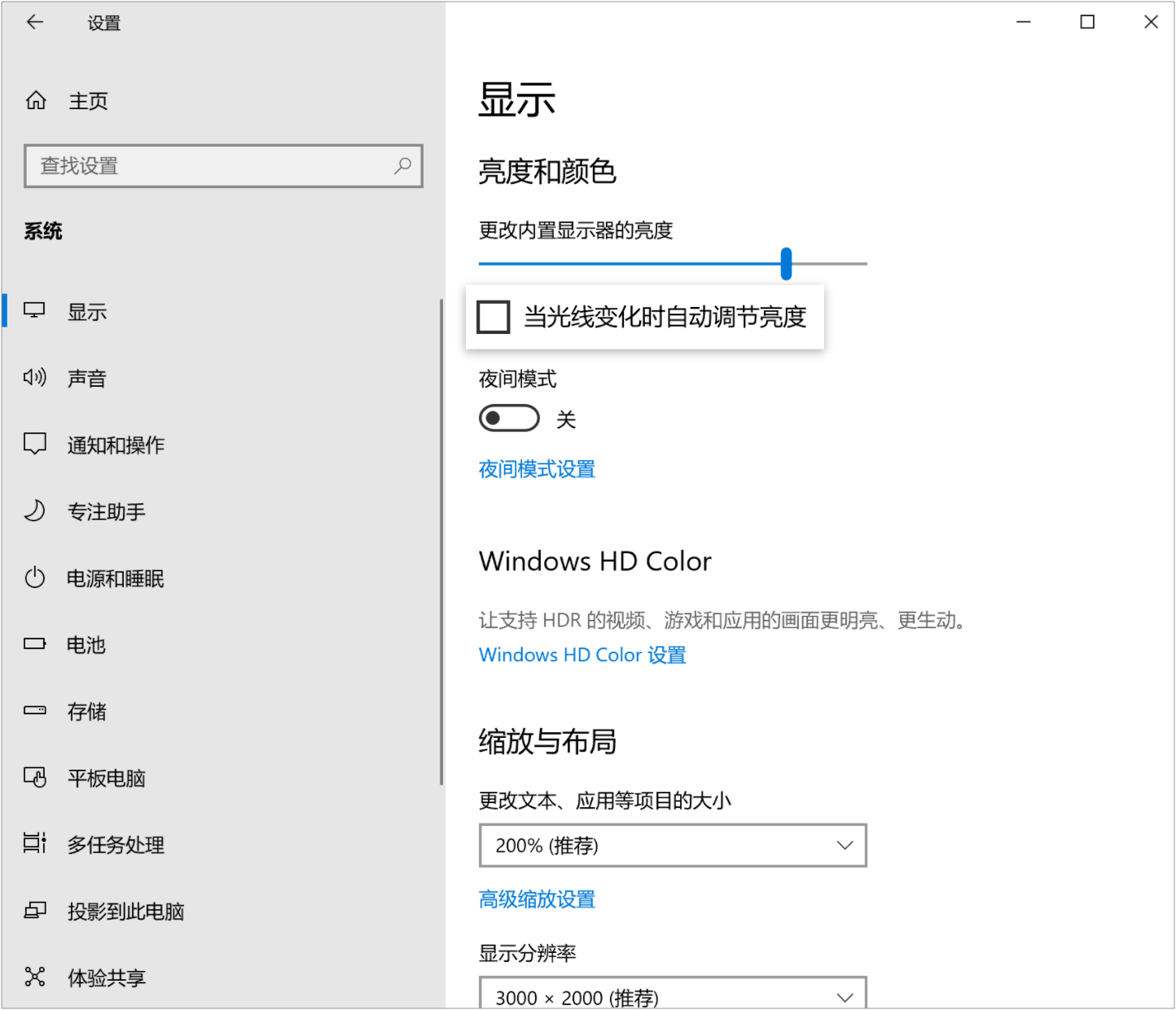Open the 3000 × 2000 resolution dropdown
Image resolution: width=1176 pixels, height=1010 pixels.
tap(673, 994)
